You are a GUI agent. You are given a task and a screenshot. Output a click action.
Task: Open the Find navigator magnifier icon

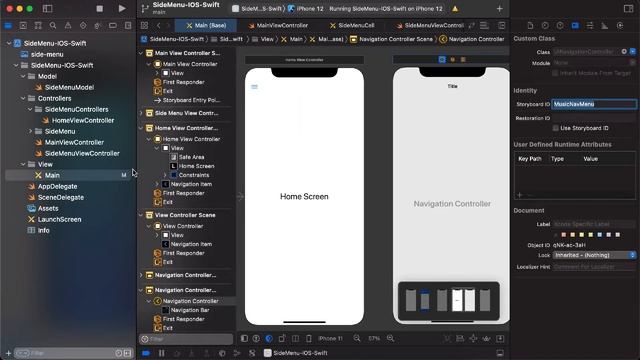pyautogui.click(x=53, y=25)
